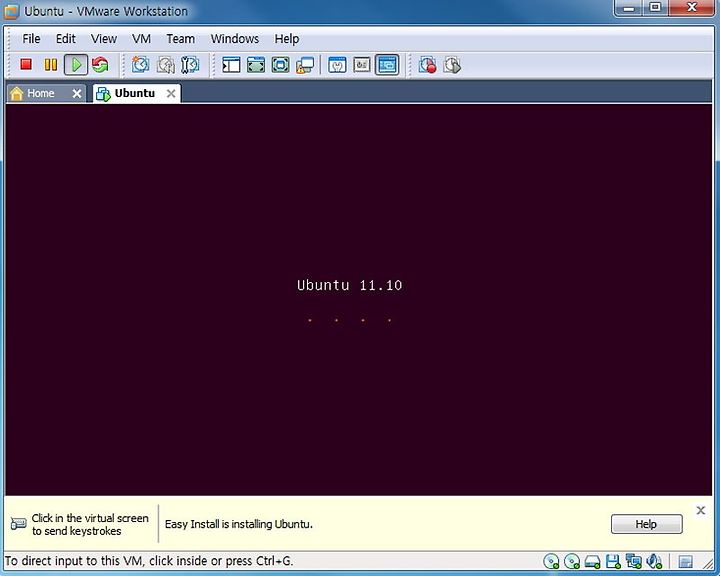Power on the VM with green play icon
This screenshot has height=576, width=720.
pos(76,64)
